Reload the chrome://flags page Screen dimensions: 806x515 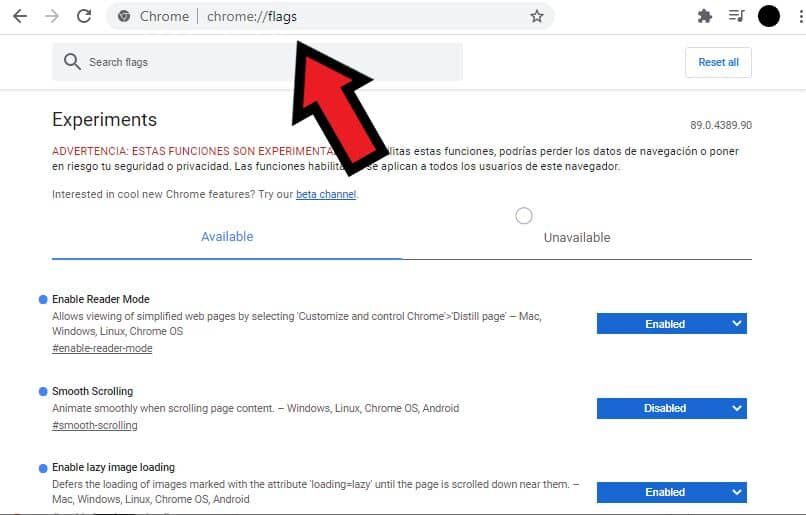[84, 16]
